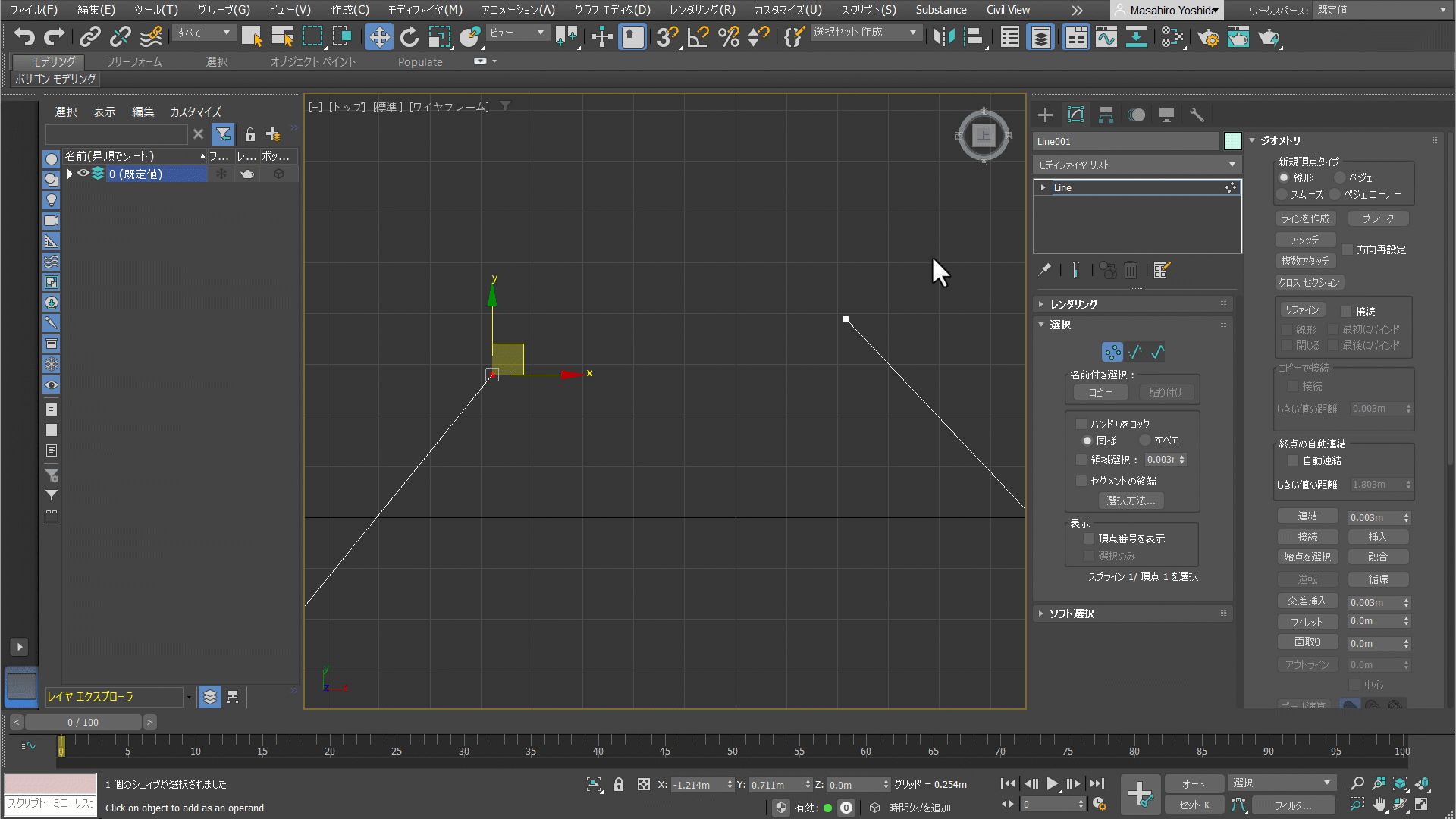The width and height of the screenshot is (1456, 819).
Task: Click the 選択方法... button
Action: click(1131, 500)
